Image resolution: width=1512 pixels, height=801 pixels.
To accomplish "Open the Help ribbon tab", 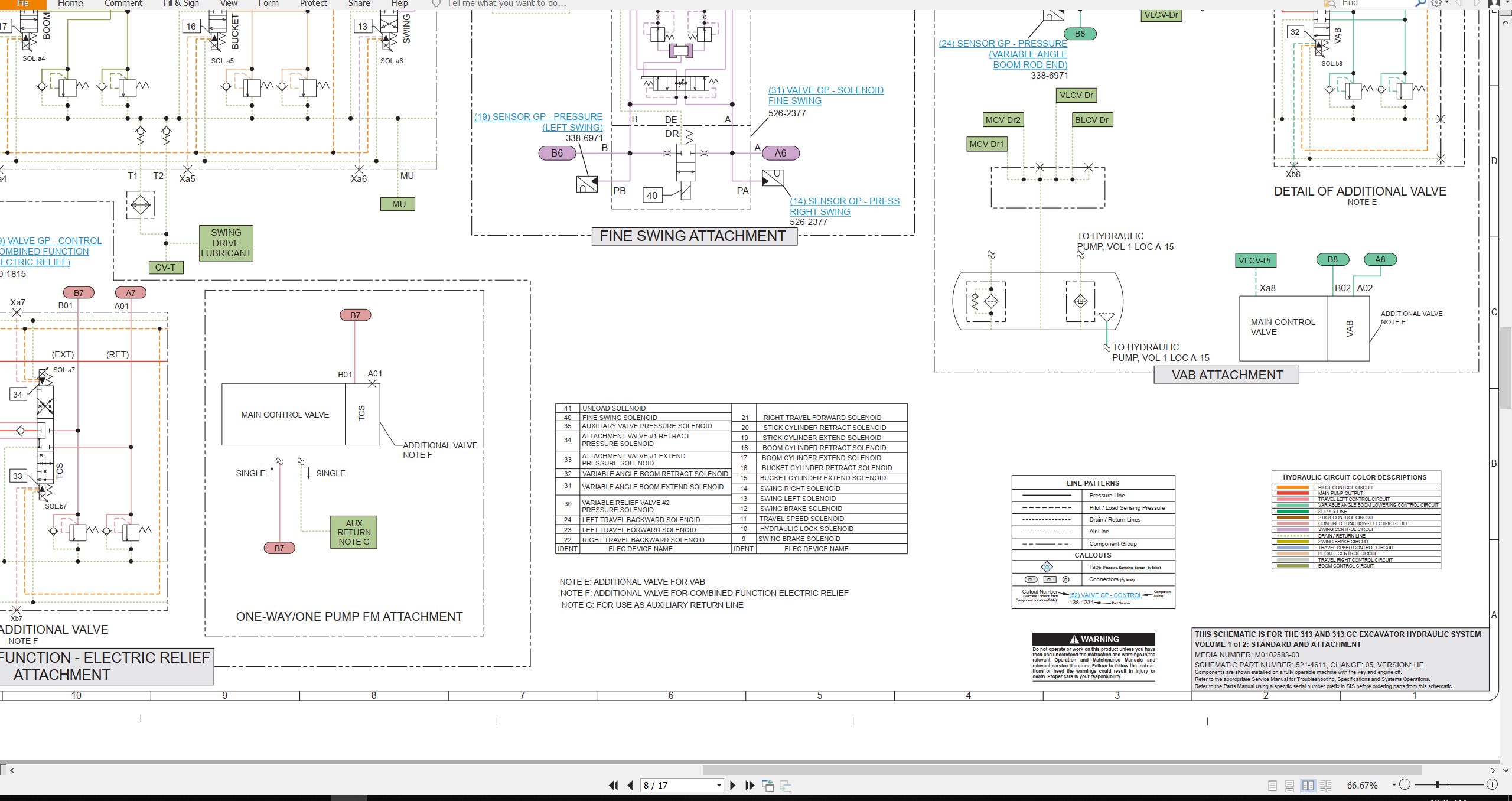I will coord(400,4).
